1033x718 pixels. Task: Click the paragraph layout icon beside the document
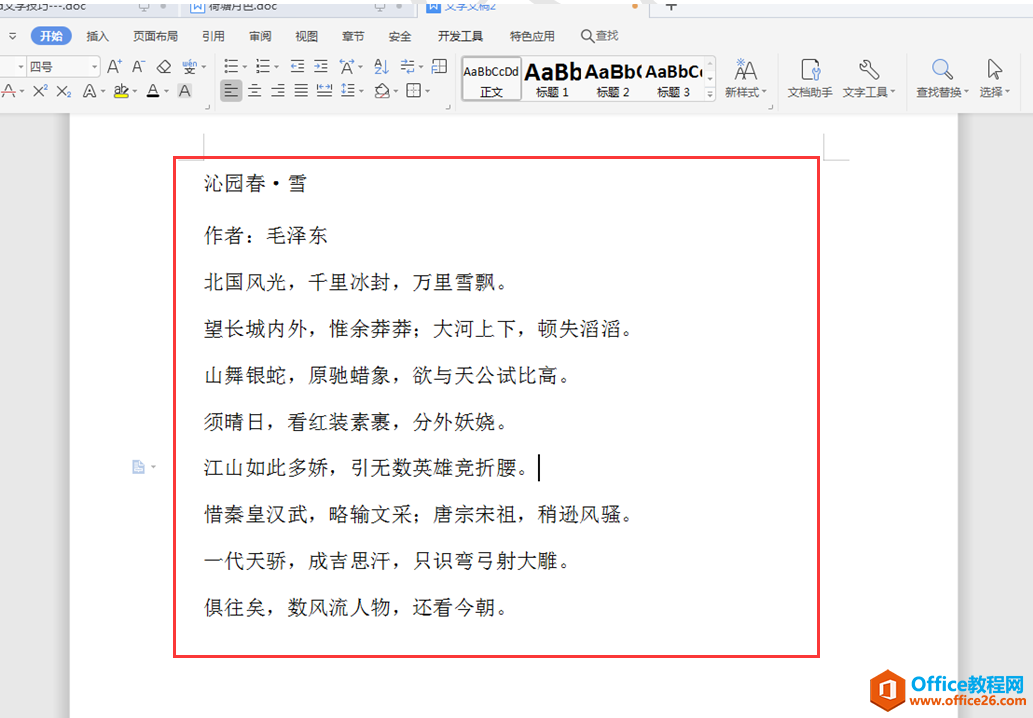click(x=139, y=467)
